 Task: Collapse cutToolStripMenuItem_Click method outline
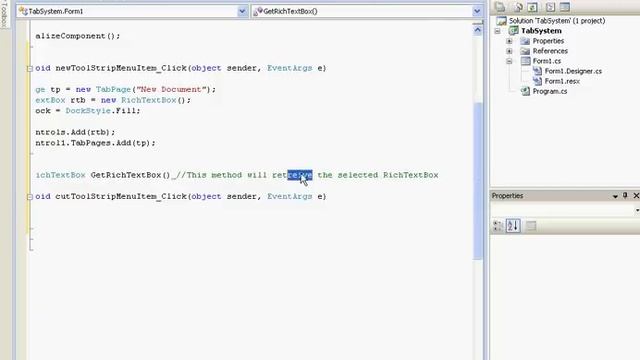pos(29,197)
